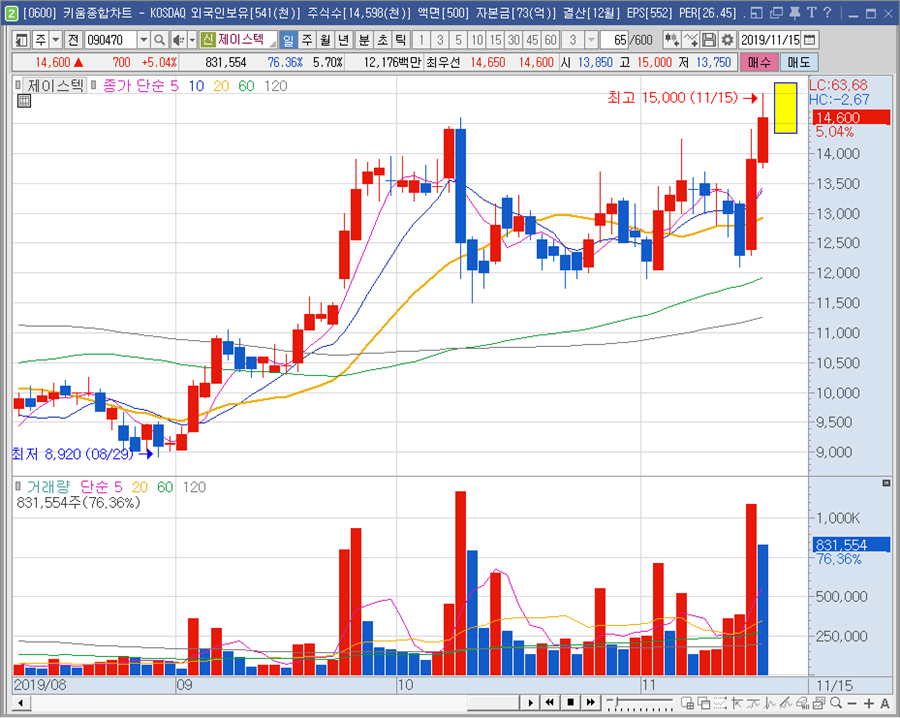Click the pin window icon in title bar
Image resolution: width=900 pixels, height=718 pixels.
click(794, 12)
